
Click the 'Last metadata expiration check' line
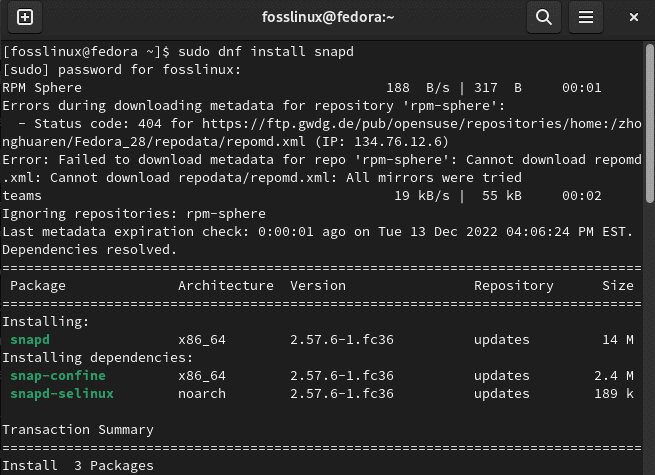tap(318, 232)
